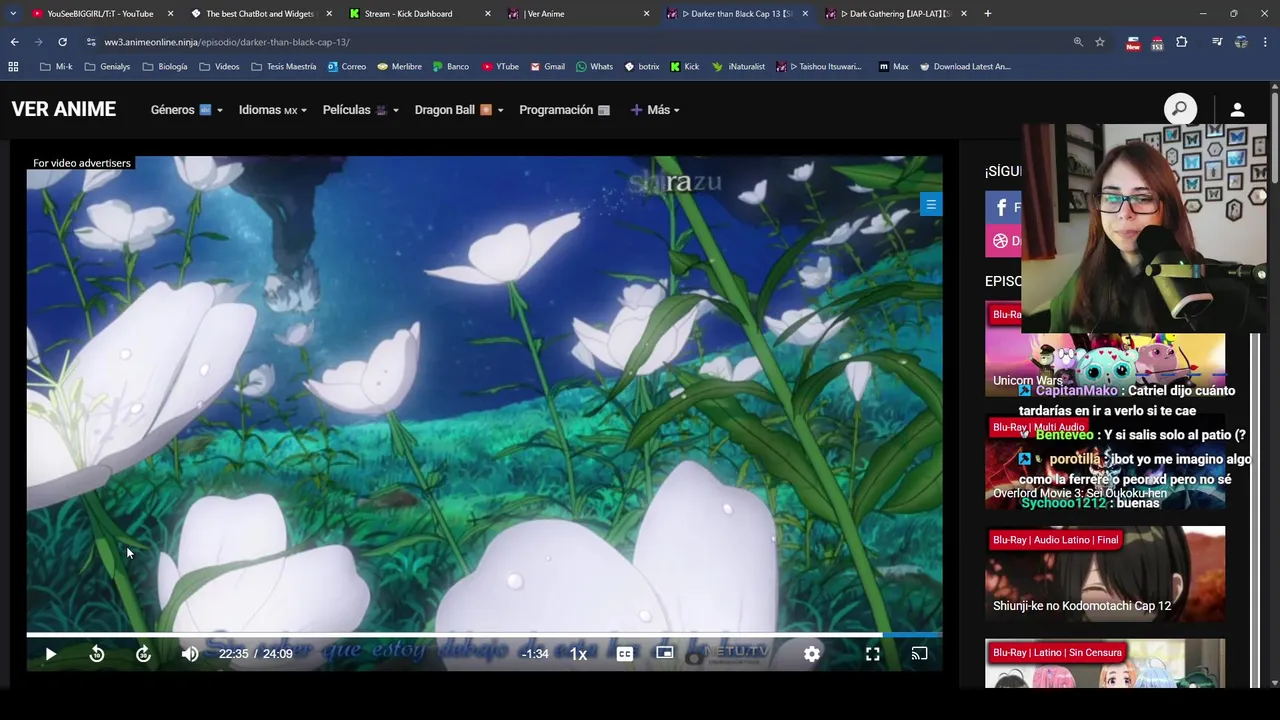Close the Darker than Black Cap 13 tab
Viewport: 1280px width, 720px height.
point(805,14)
